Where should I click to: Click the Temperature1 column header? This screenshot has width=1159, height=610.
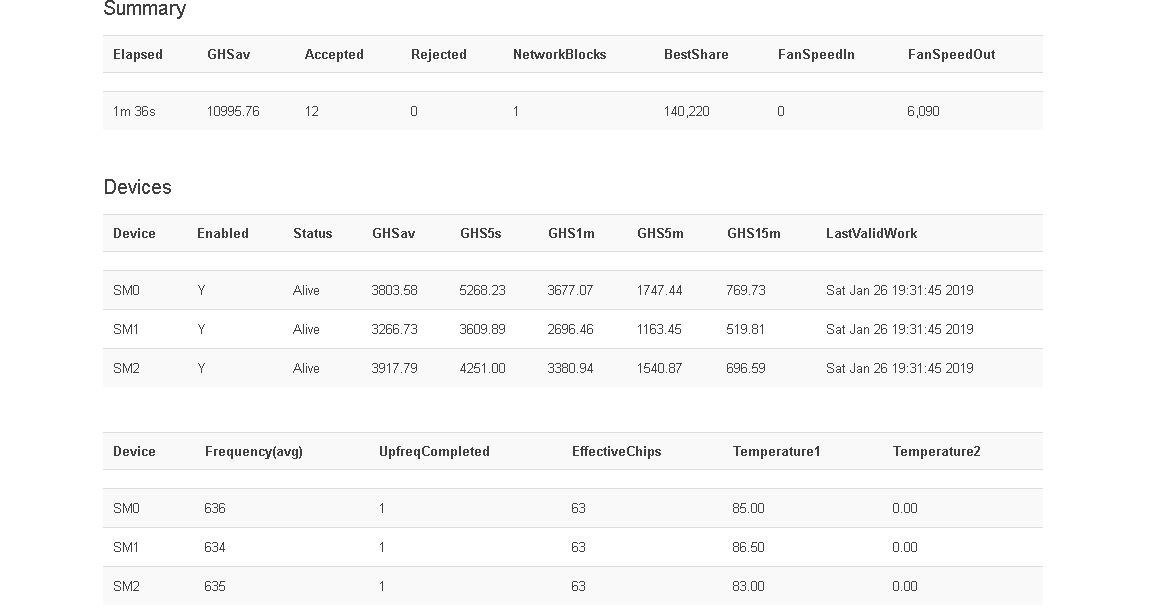pyautogui.click(x=776, y=452)
